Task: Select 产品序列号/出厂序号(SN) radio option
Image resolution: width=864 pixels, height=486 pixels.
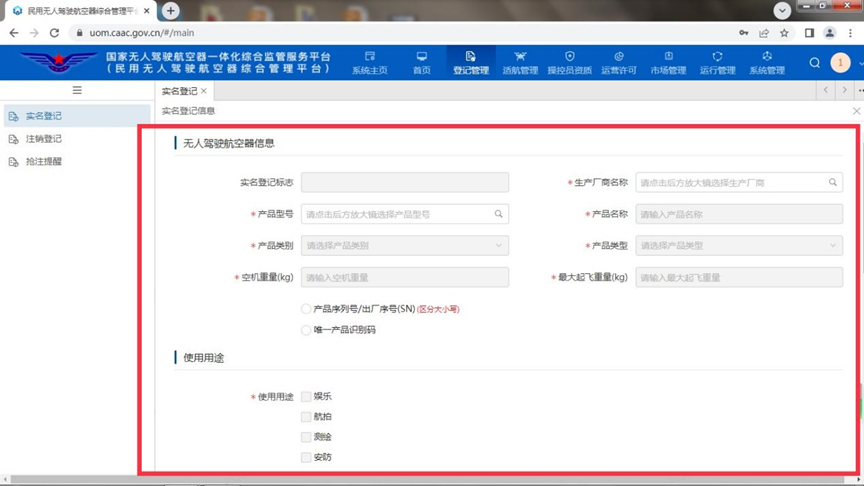Action: pos(307,309)
